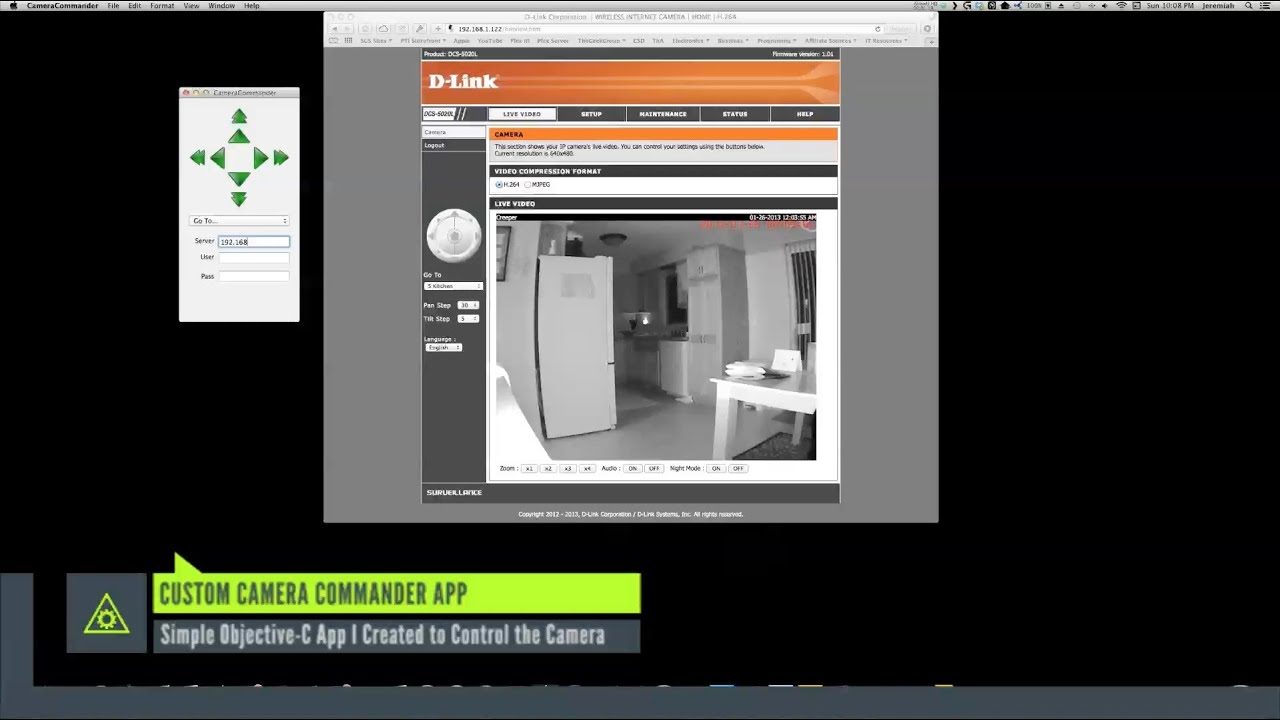This screenshot has width=1280, height=720.
Task: Tilt down fast with CameraCommander's outer down arrow
Action: tap(239, 199)
